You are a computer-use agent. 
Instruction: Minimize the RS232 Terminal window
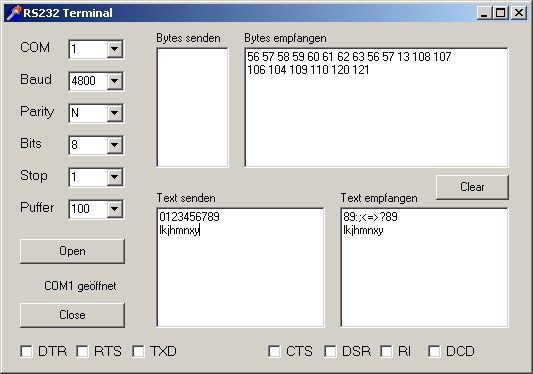484,13
